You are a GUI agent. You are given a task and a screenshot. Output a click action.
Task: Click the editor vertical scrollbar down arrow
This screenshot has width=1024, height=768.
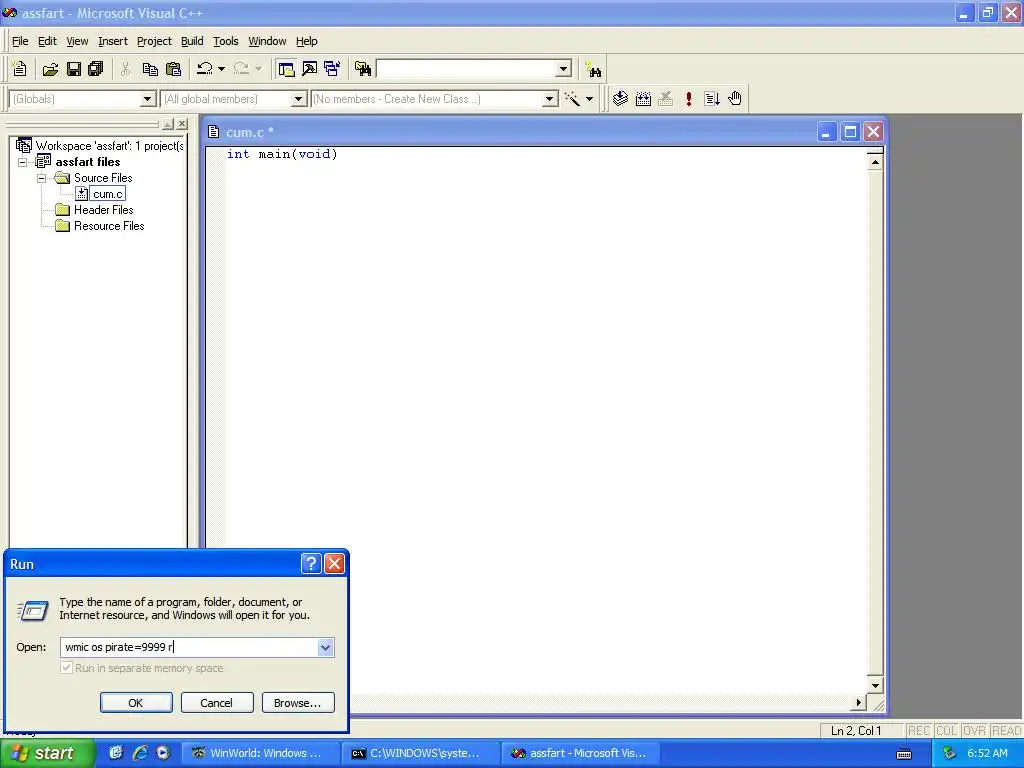point(875,685)
